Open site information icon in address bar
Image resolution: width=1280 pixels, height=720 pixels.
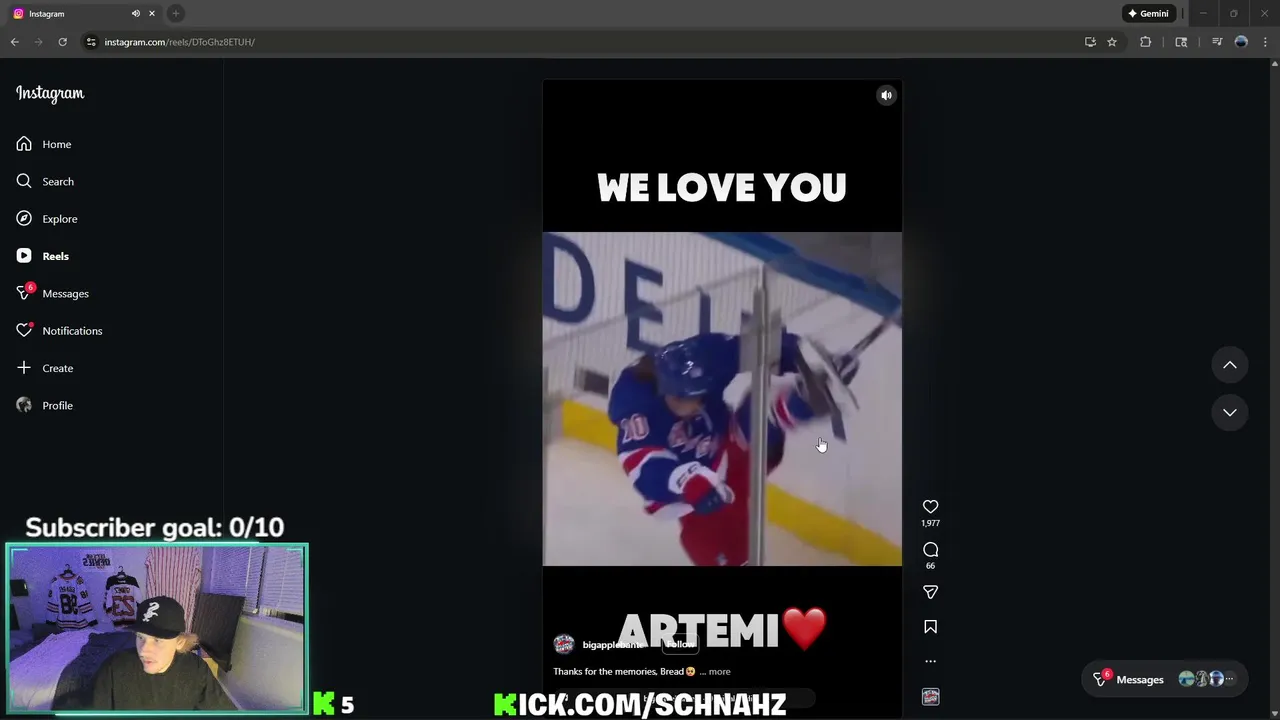pos(91,42)
